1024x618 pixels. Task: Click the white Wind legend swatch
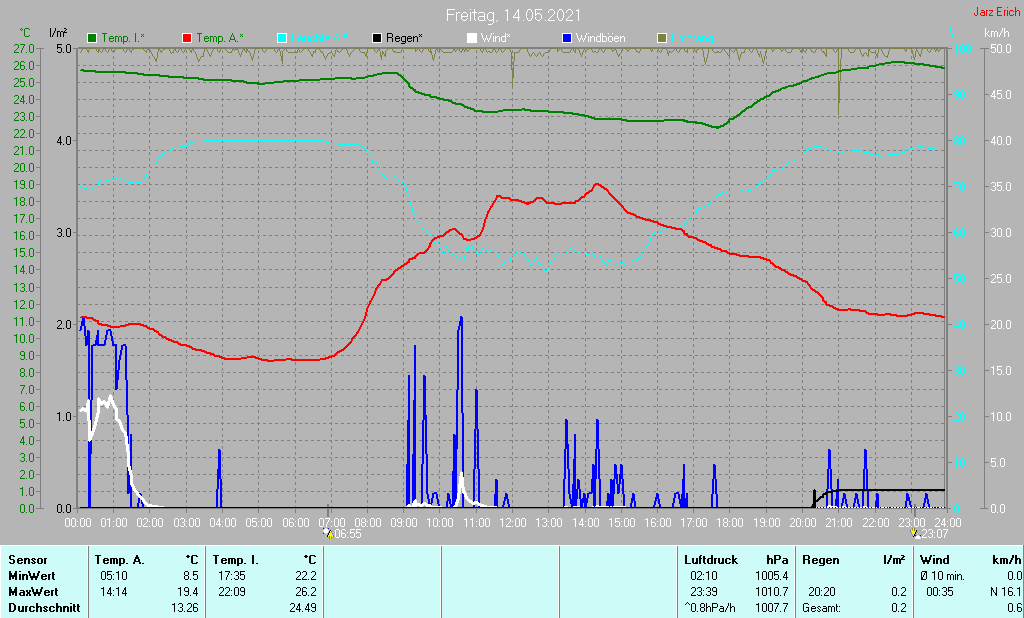coord(472,39)
